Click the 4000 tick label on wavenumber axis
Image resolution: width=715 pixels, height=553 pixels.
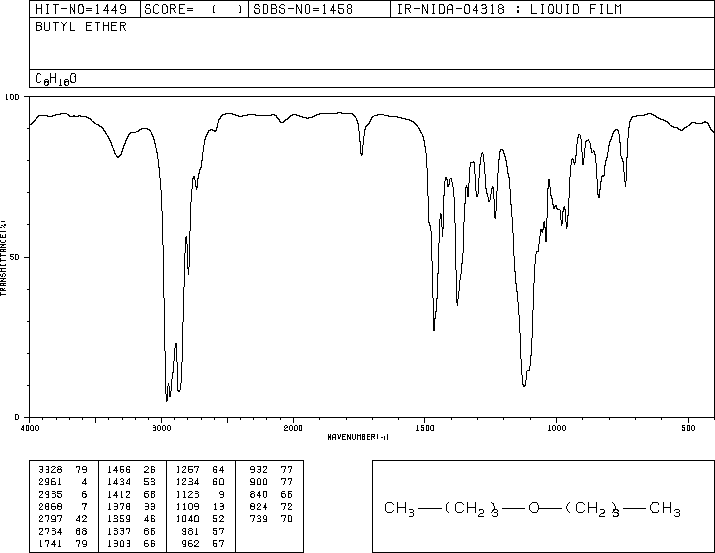(x=30, y=427)
